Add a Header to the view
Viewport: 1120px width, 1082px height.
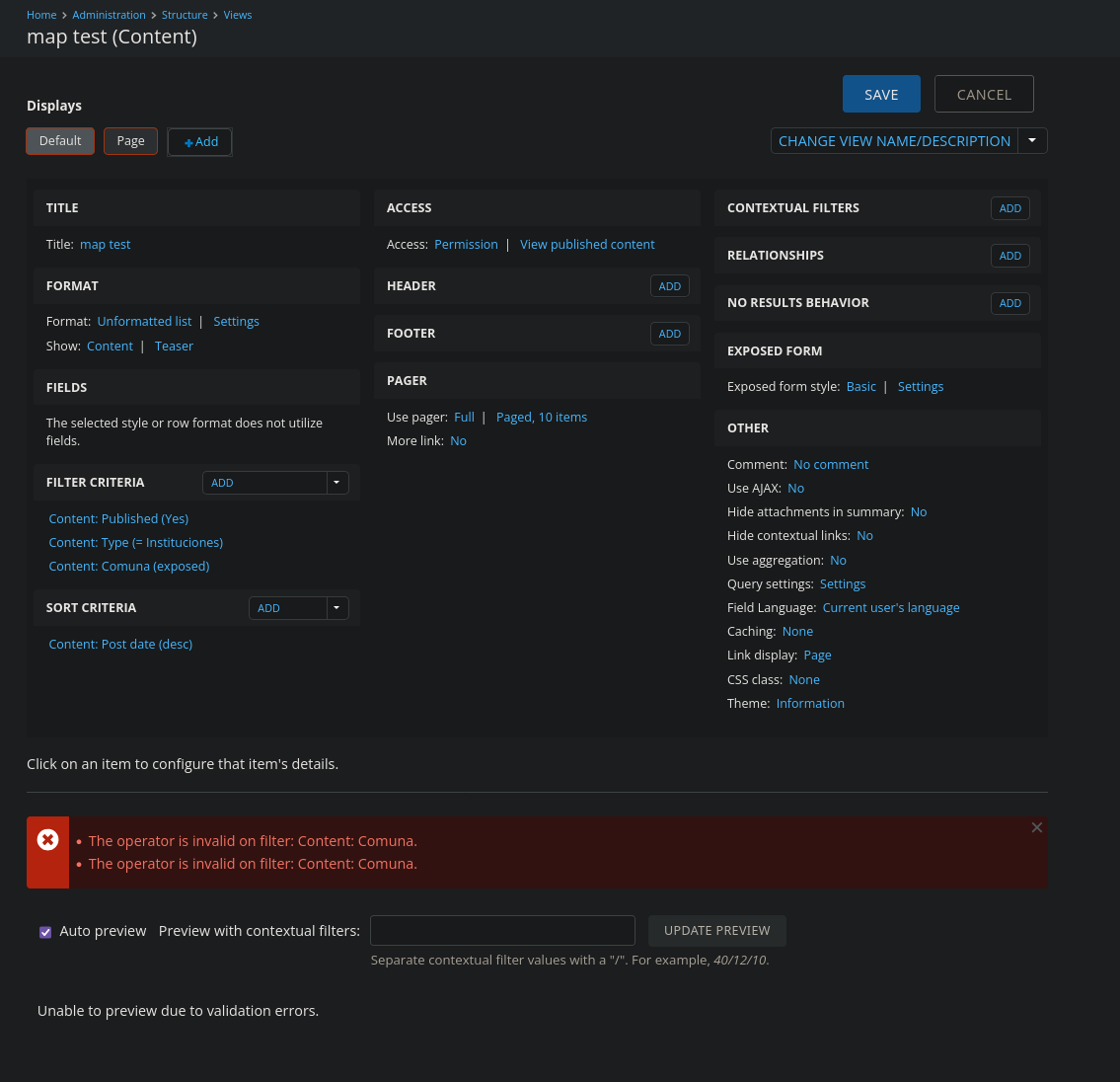(670, 286)
